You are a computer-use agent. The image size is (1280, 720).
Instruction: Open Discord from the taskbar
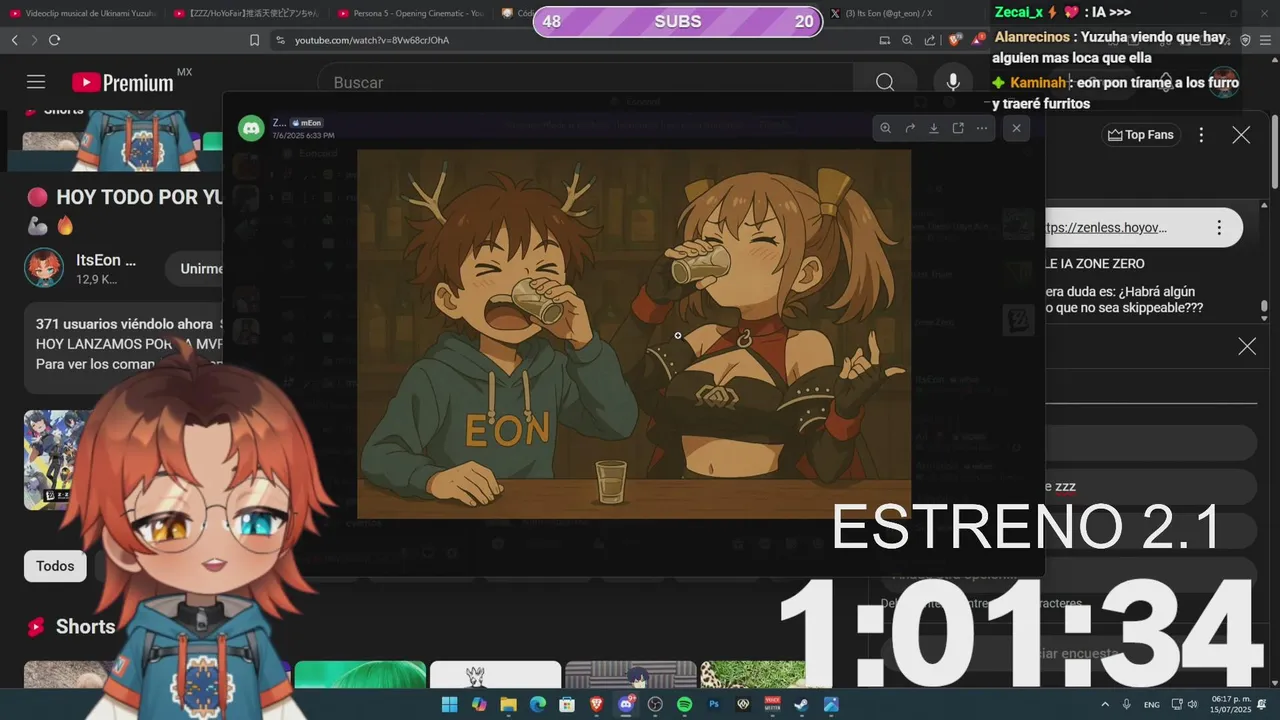click(626, 704)
